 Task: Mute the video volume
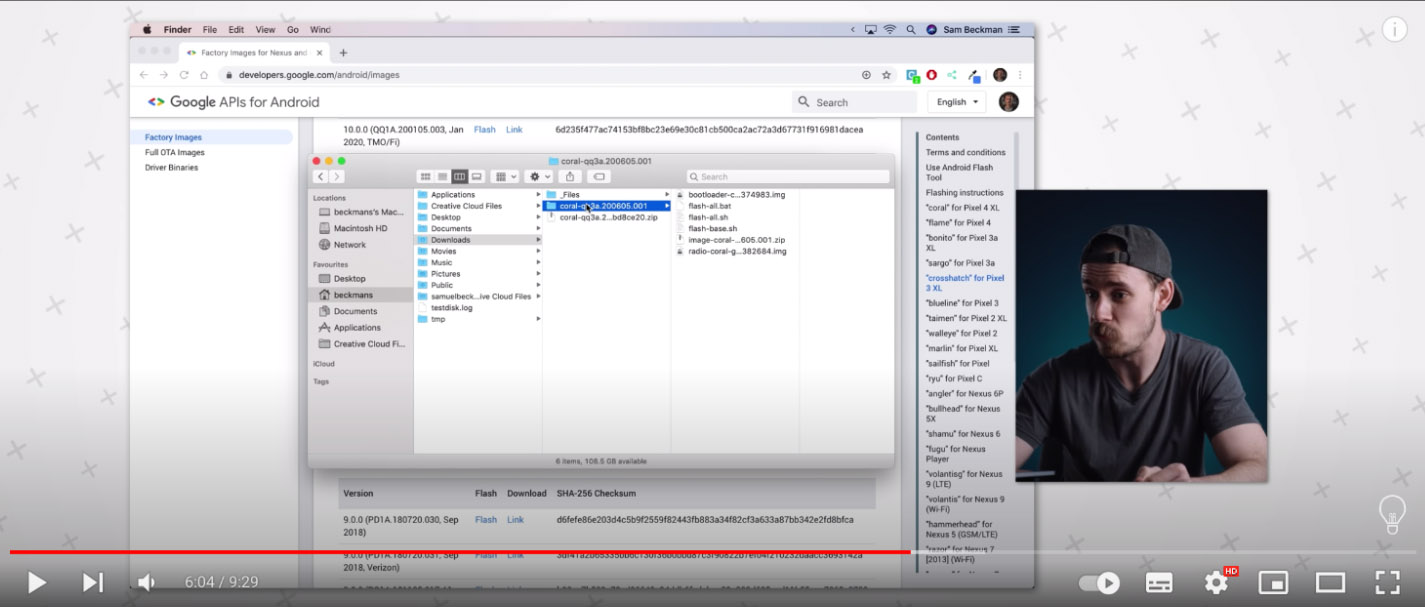click(147, 582)
